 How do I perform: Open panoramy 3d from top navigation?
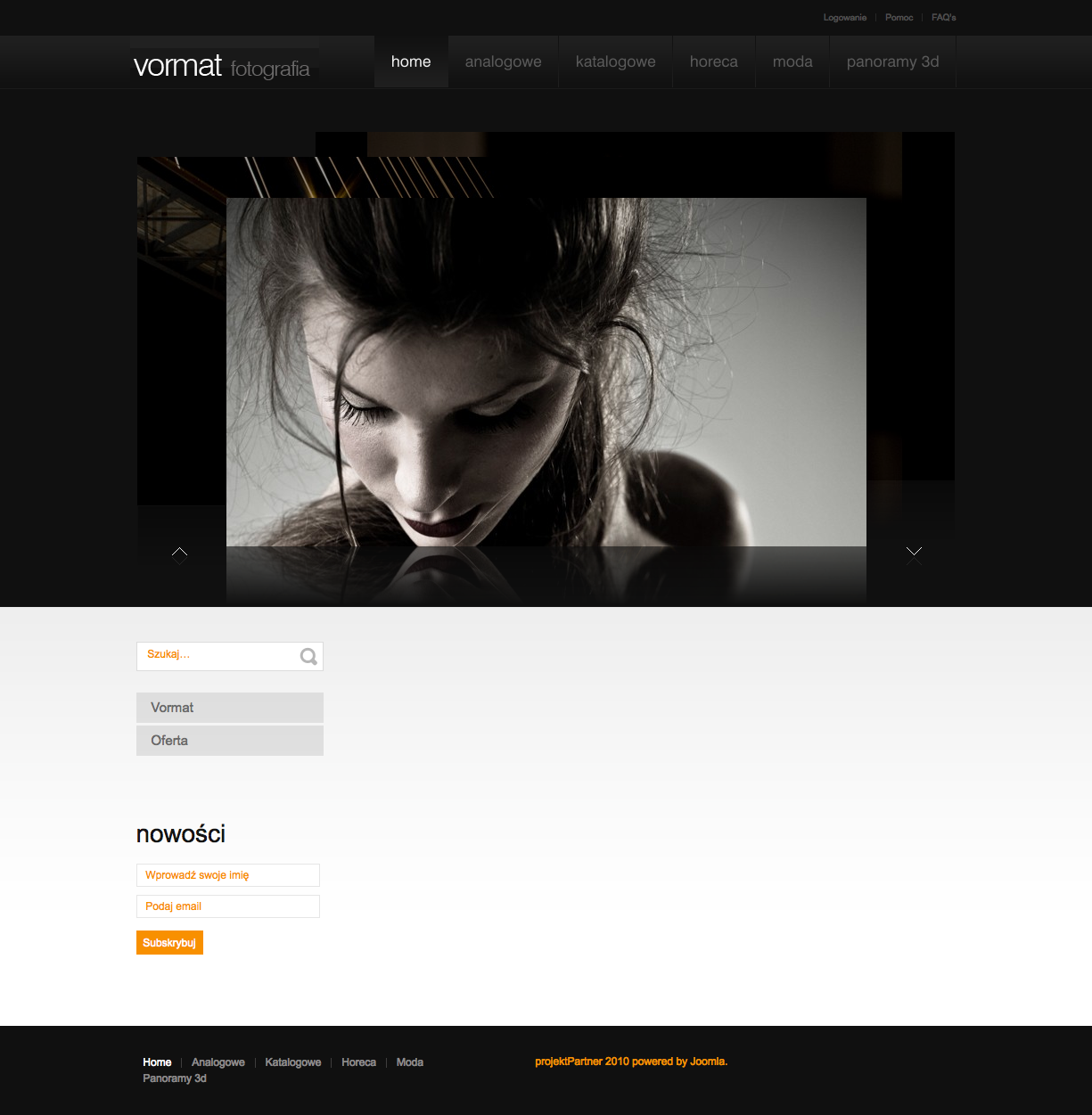(x=892, y=61)
